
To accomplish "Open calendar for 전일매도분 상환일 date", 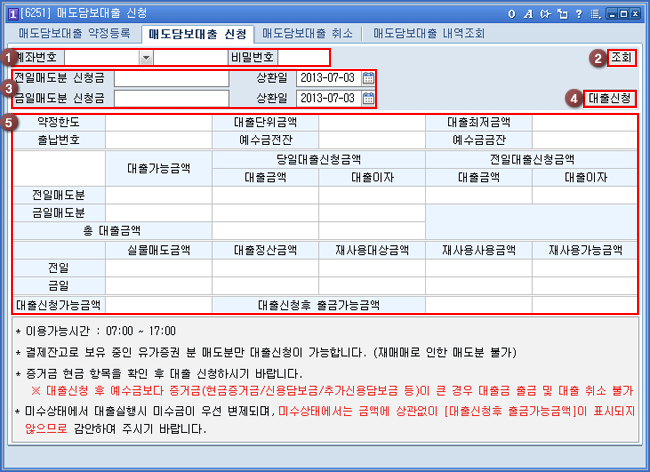I will (x=368, y=78).
